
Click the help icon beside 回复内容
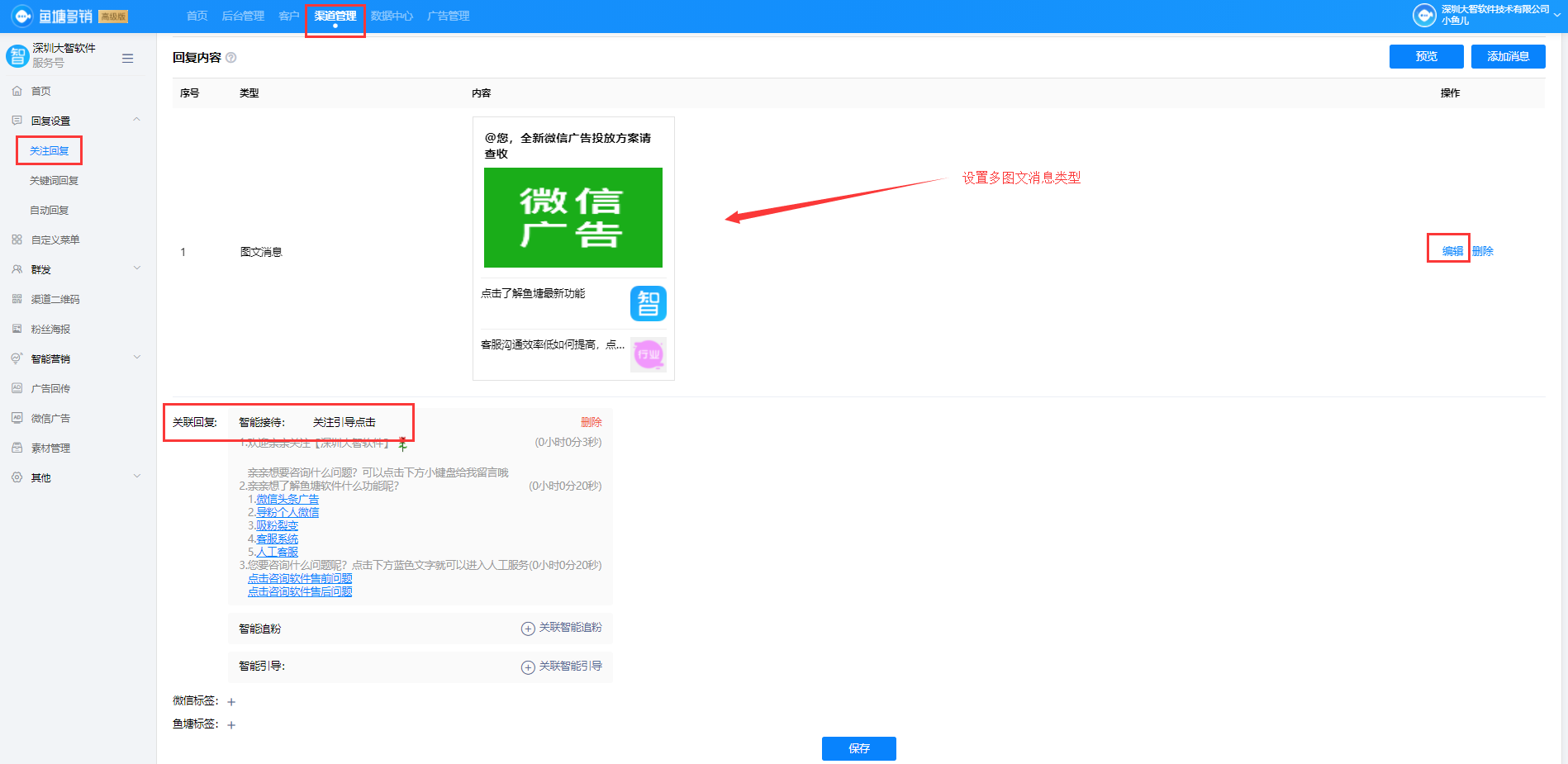pyautogui.click(x=231, y=57)
